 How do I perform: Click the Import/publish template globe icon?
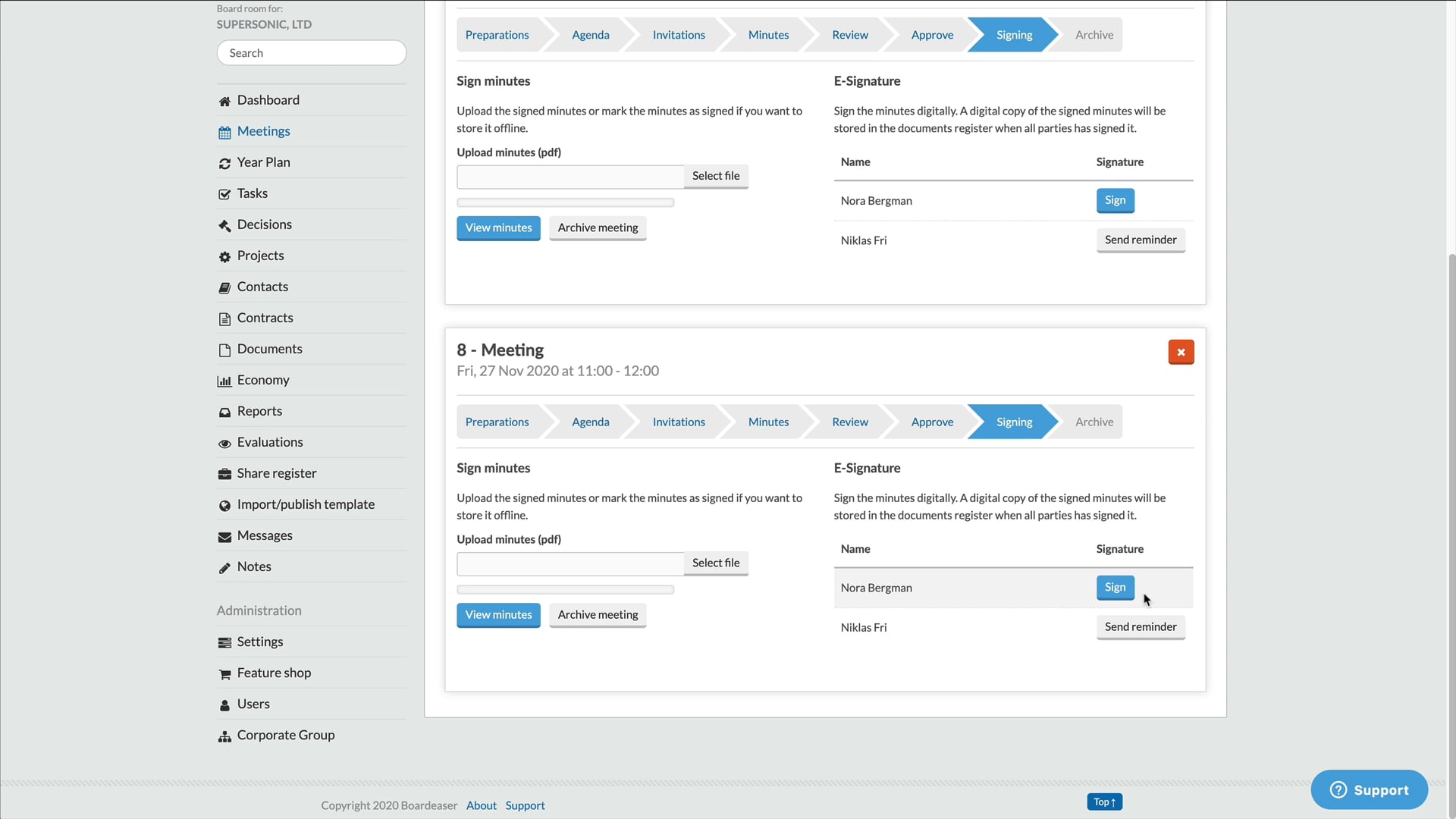click(x=224, y=505)
